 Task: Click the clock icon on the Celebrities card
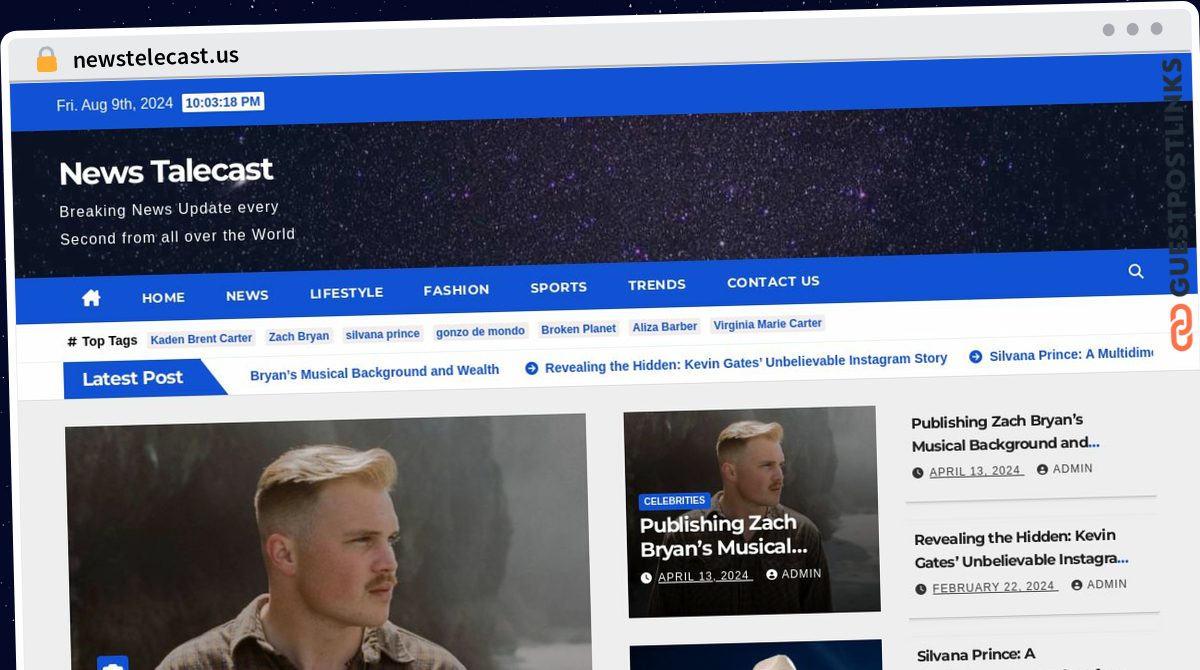[x=646, y=578]
